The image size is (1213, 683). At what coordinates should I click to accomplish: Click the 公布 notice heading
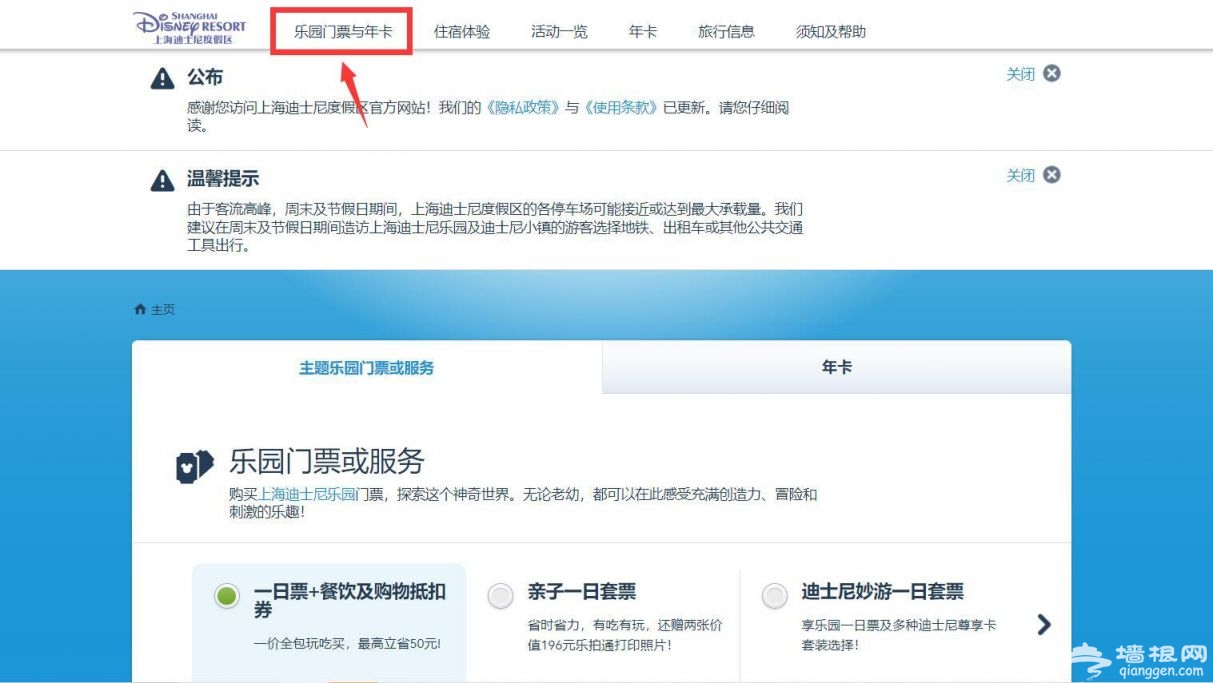pyautogui.click(x=205, y=77)
